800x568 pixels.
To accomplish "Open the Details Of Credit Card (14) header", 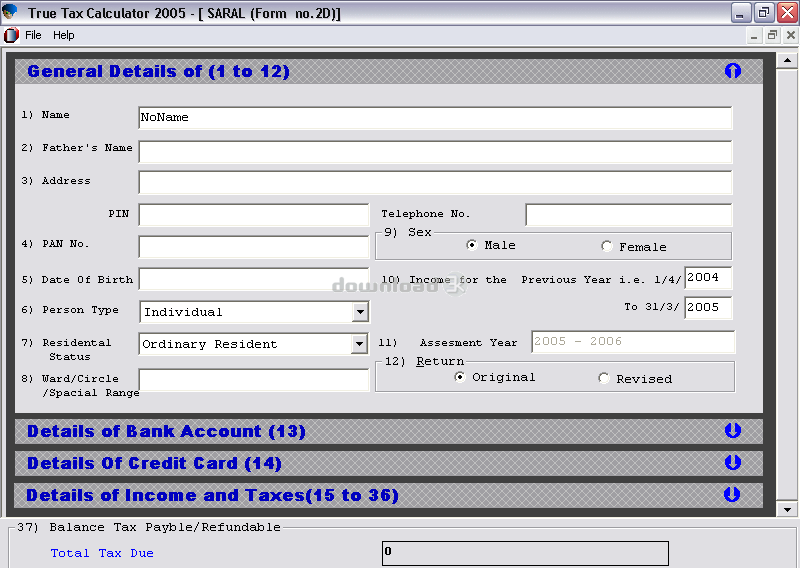I will [389, 463].
